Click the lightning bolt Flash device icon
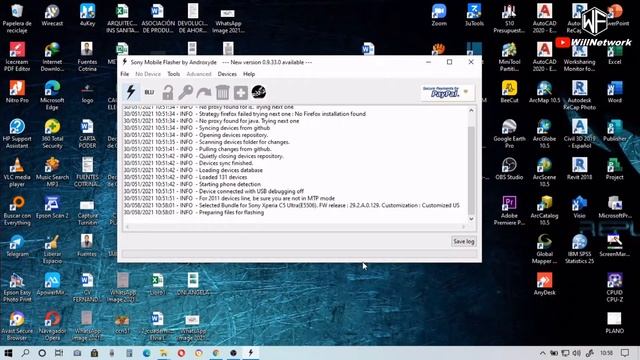 tap(131, 92)
